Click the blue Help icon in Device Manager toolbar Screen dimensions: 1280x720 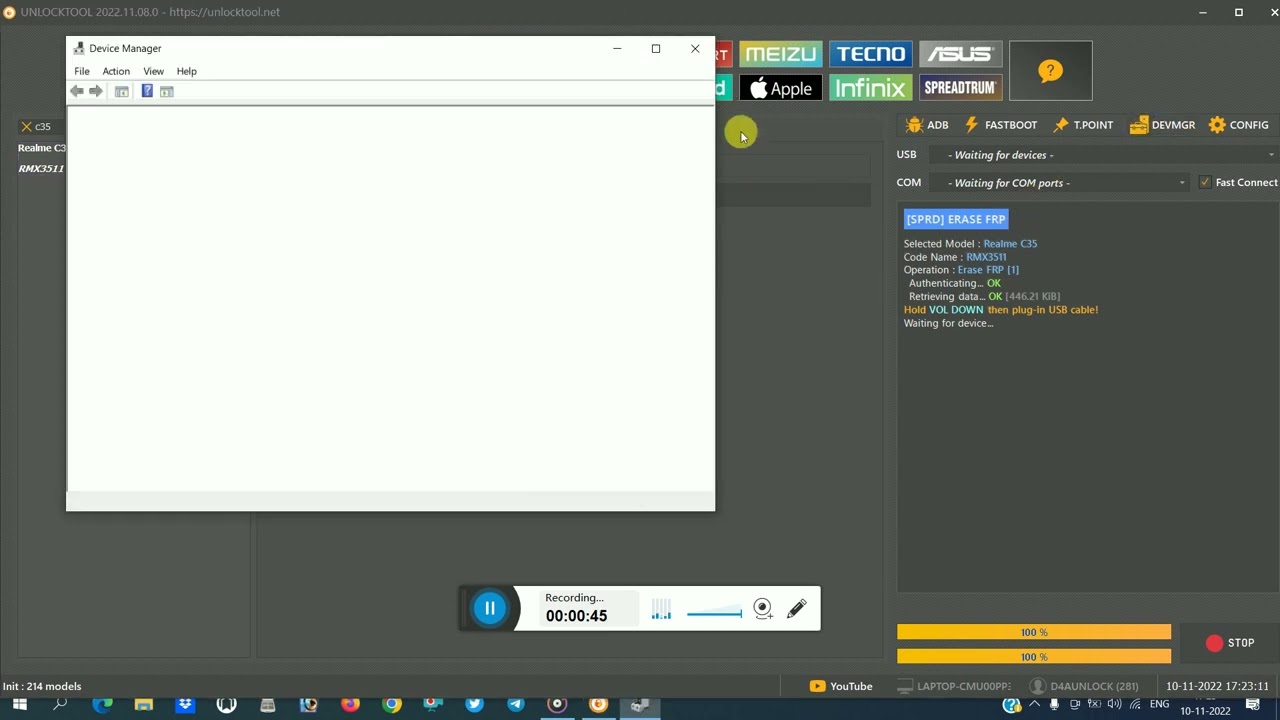click(x=147, y=91)
